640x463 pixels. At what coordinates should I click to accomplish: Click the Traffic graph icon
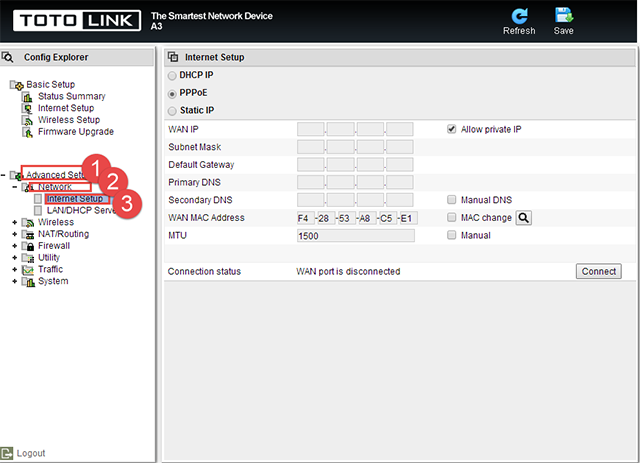point(28,270)
